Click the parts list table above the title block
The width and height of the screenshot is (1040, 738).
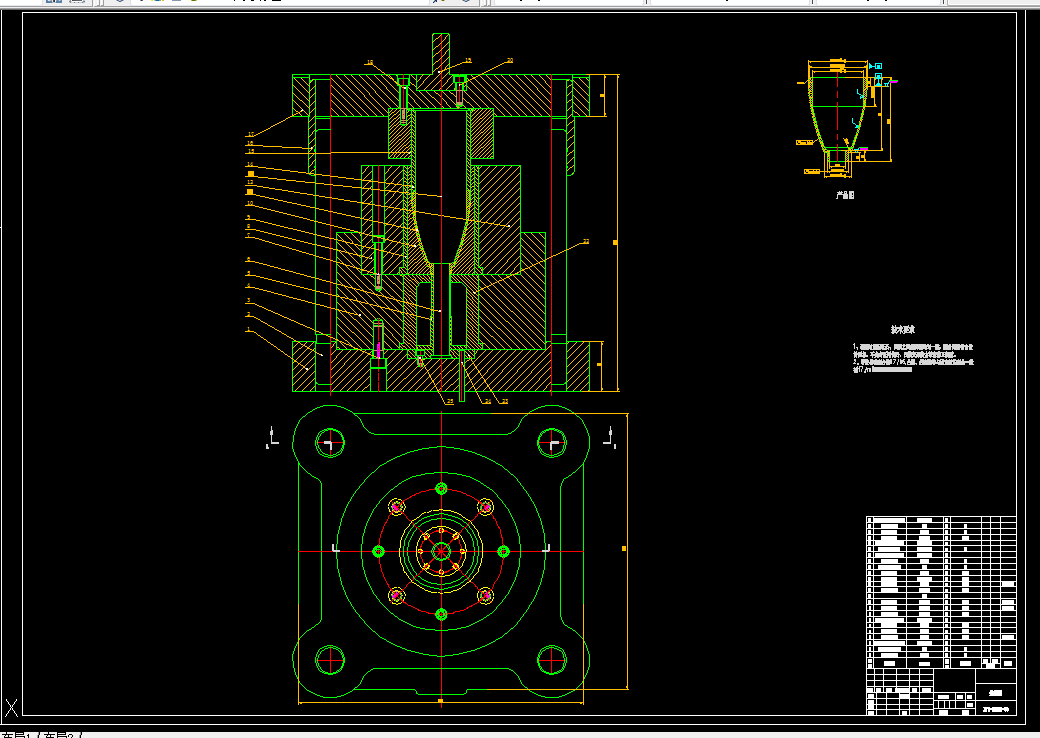(941, 592)
